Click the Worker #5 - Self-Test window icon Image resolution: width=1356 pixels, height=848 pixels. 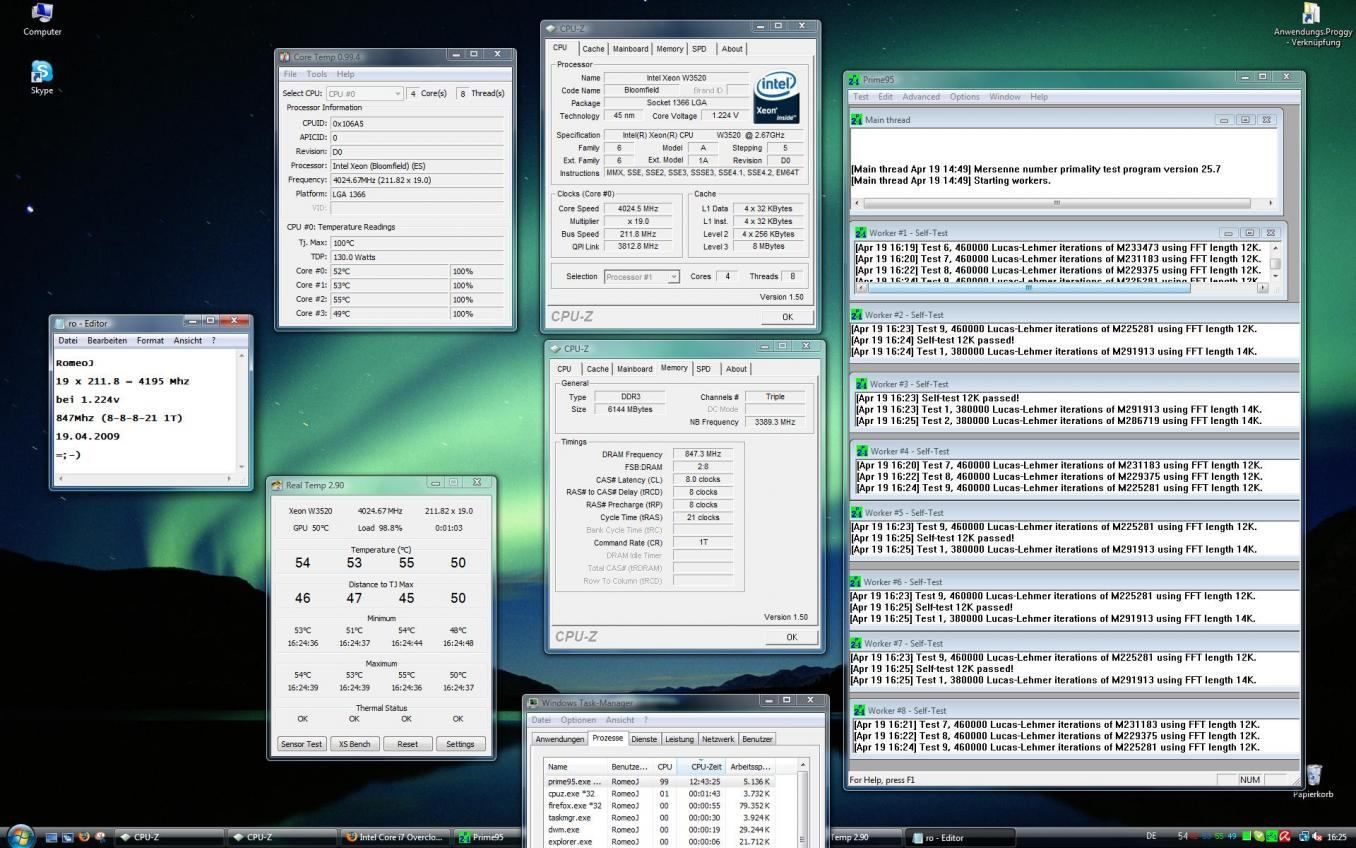857,512
